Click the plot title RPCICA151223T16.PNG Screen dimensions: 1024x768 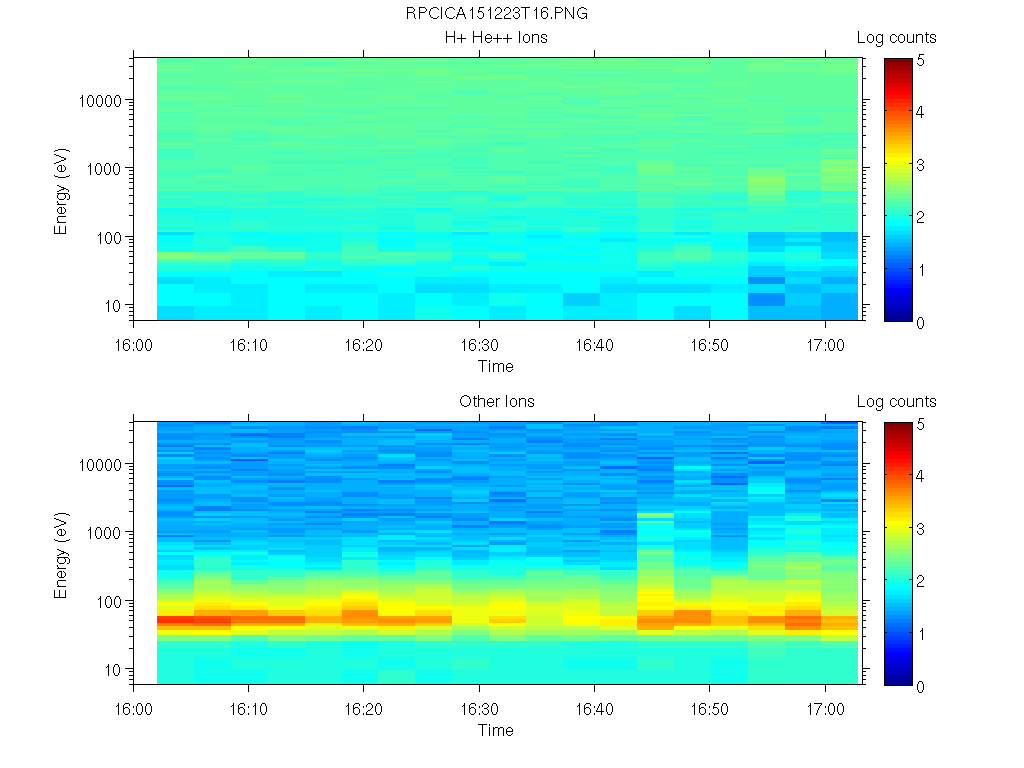[496, 14]
